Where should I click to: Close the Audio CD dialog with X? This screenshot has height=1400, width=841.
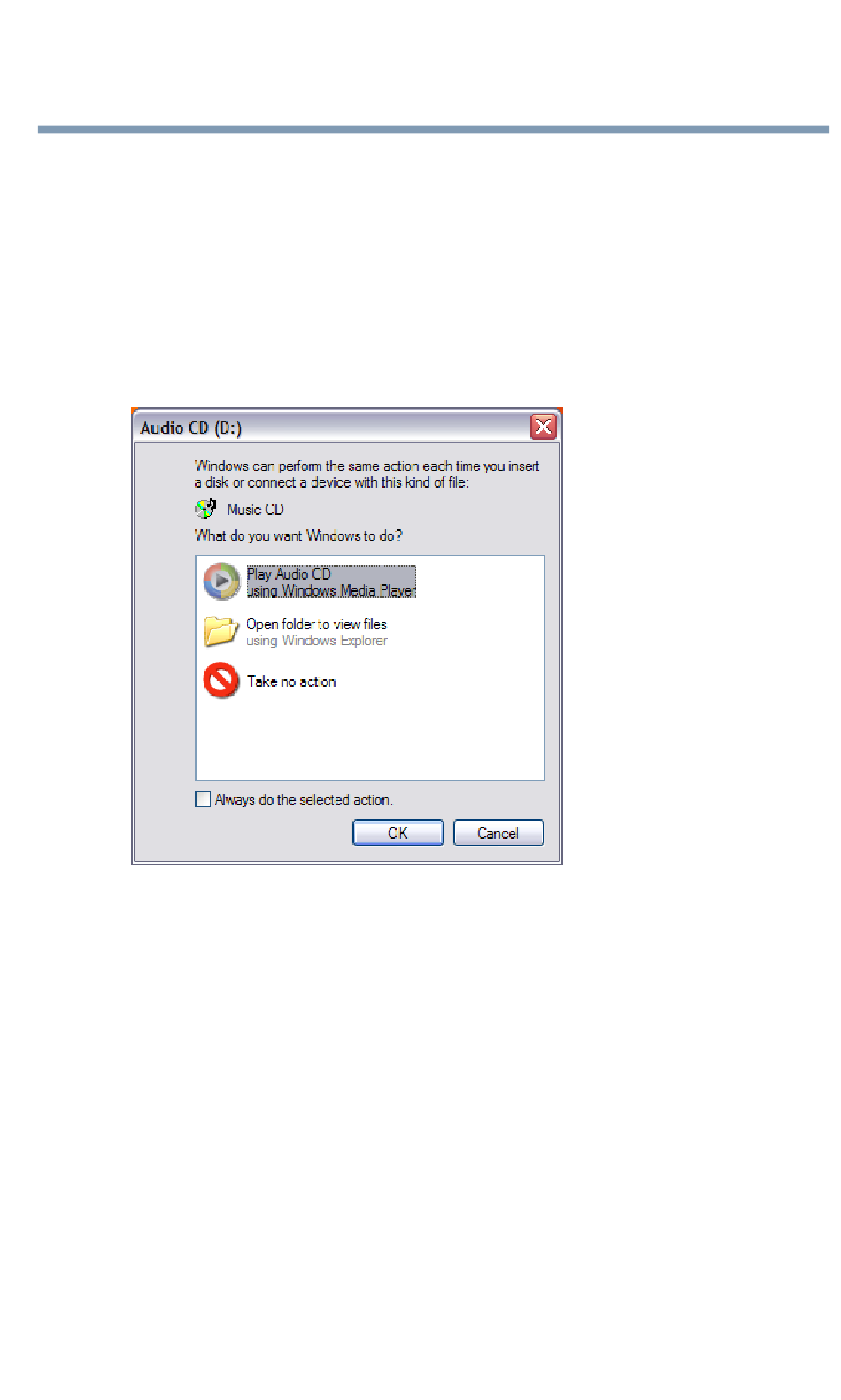(543, 427)
